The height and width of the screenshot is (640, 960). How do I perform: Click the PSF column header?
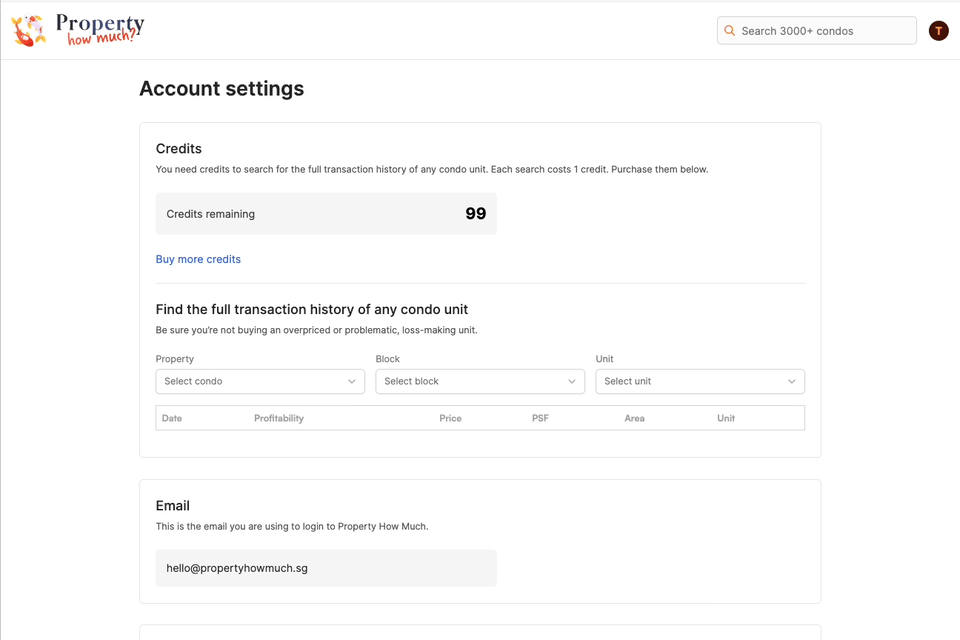coord(540,418)
